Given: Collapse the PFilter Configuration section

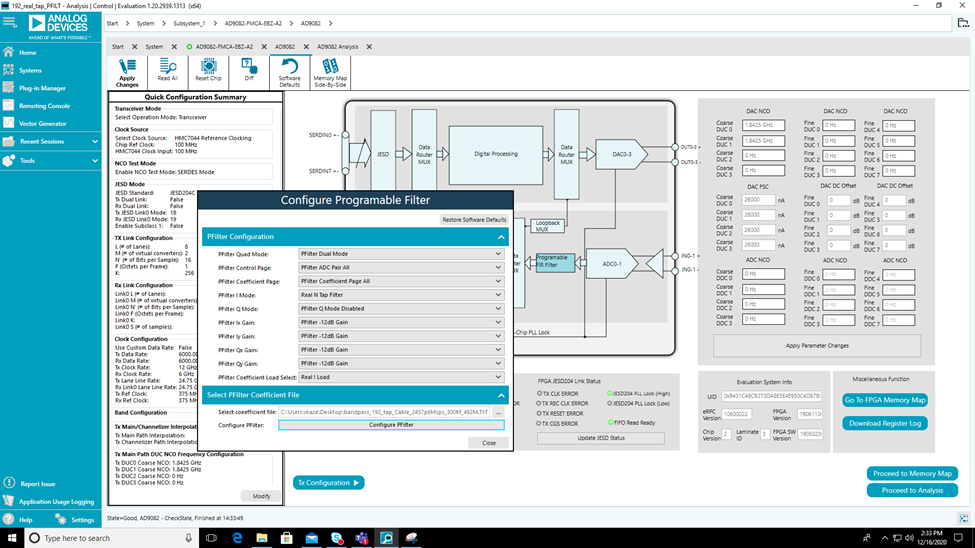Looking at the screenshot, I should 501,237.
